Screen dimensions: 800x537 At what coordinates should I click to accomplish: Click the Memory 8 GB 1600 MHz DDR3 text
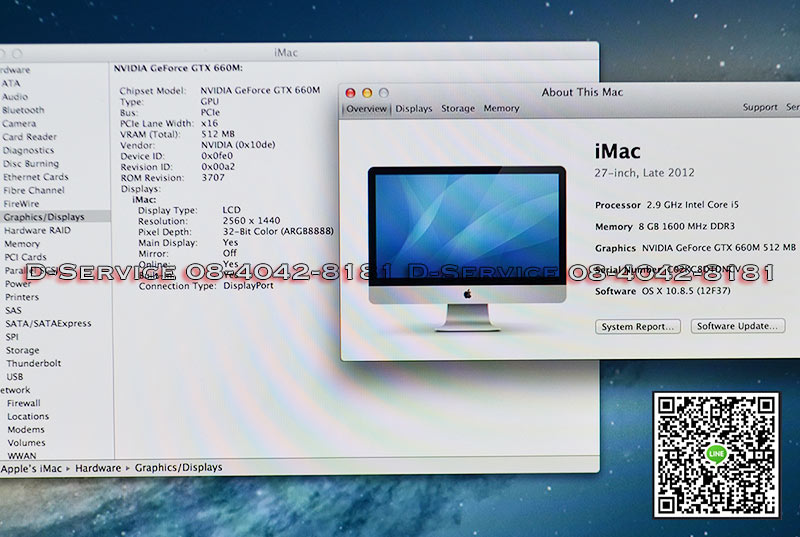665,226
